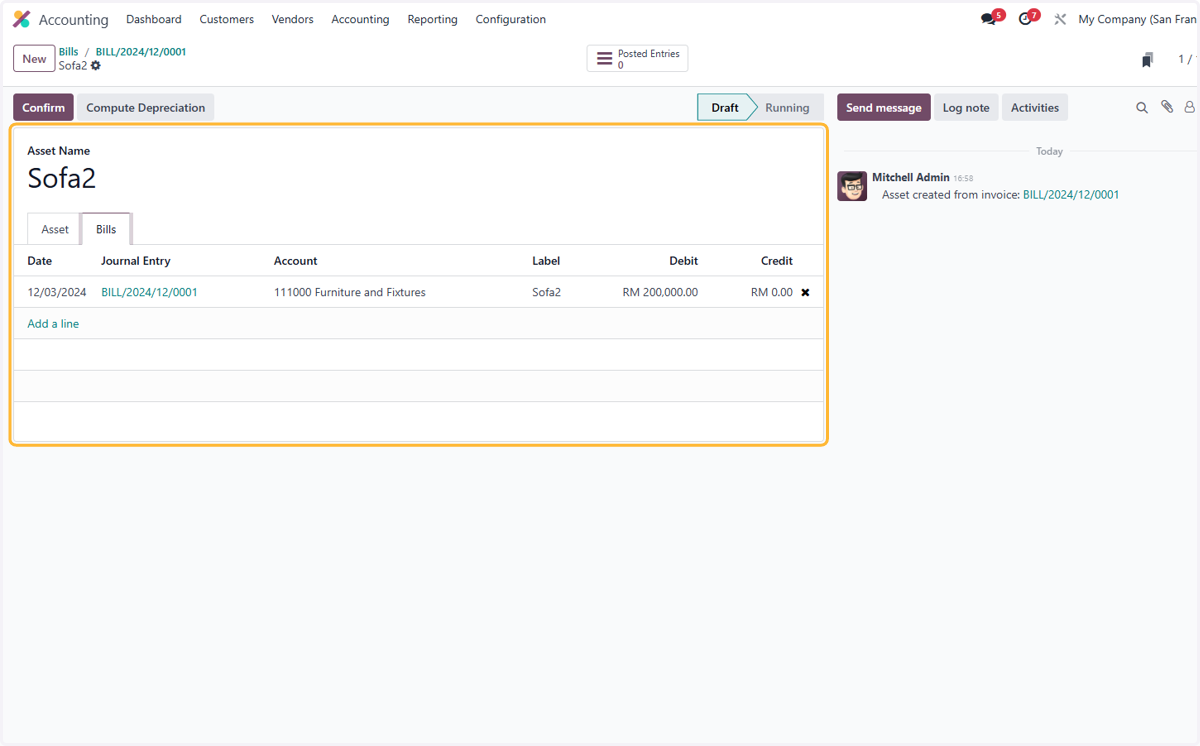
Task: Sort by the Label column header
Action: 546,261
